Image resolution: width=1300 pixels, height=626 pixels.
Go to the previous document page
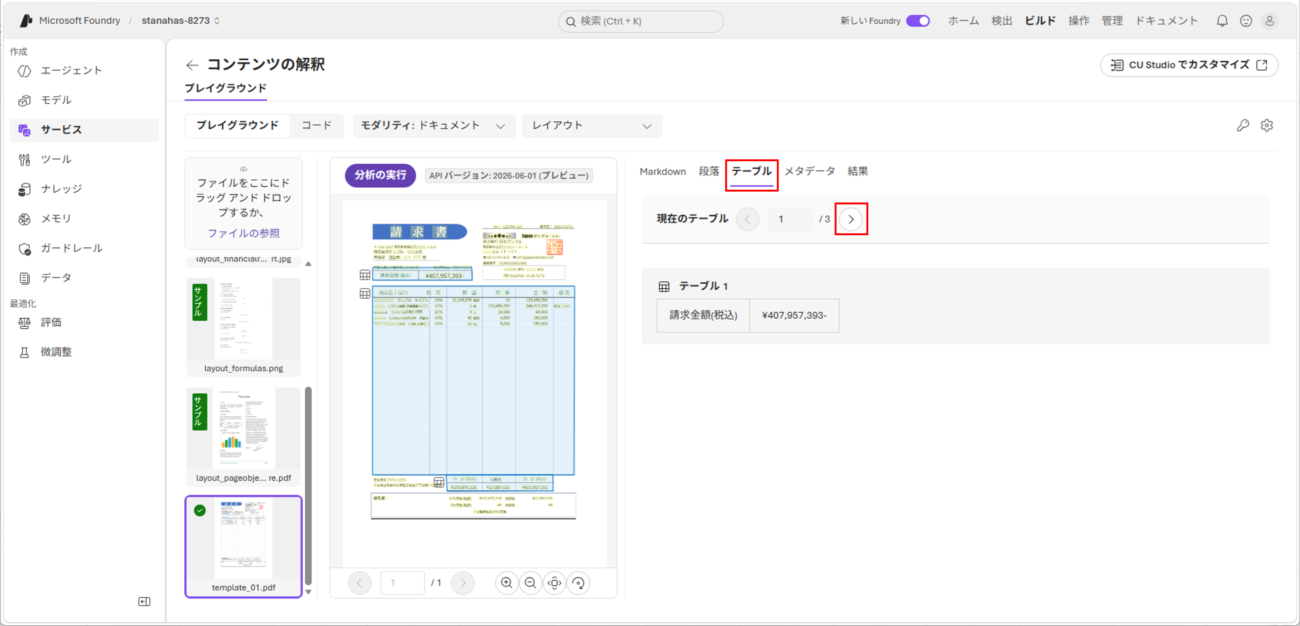[360, 583]
